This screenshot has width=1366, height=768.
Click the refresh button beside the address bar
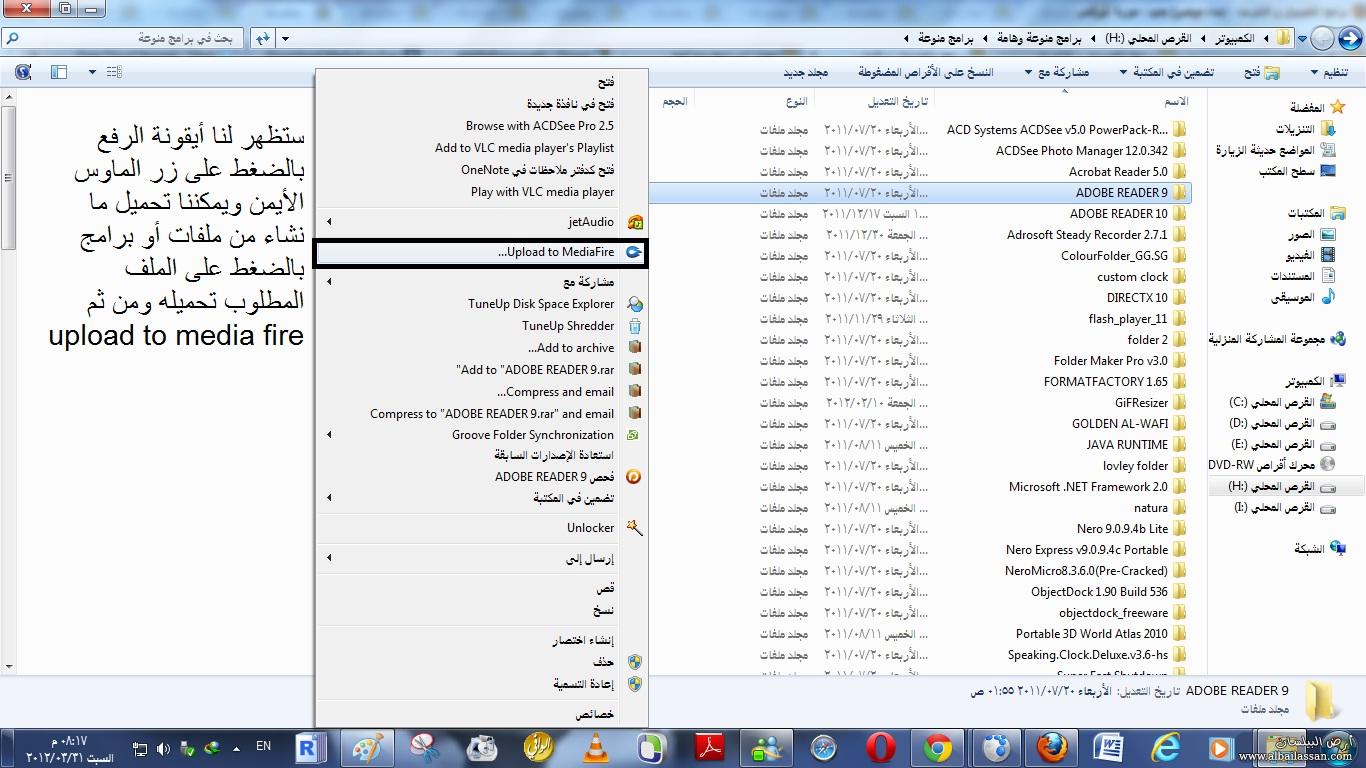pyautogui.click(x=262, y=38)
